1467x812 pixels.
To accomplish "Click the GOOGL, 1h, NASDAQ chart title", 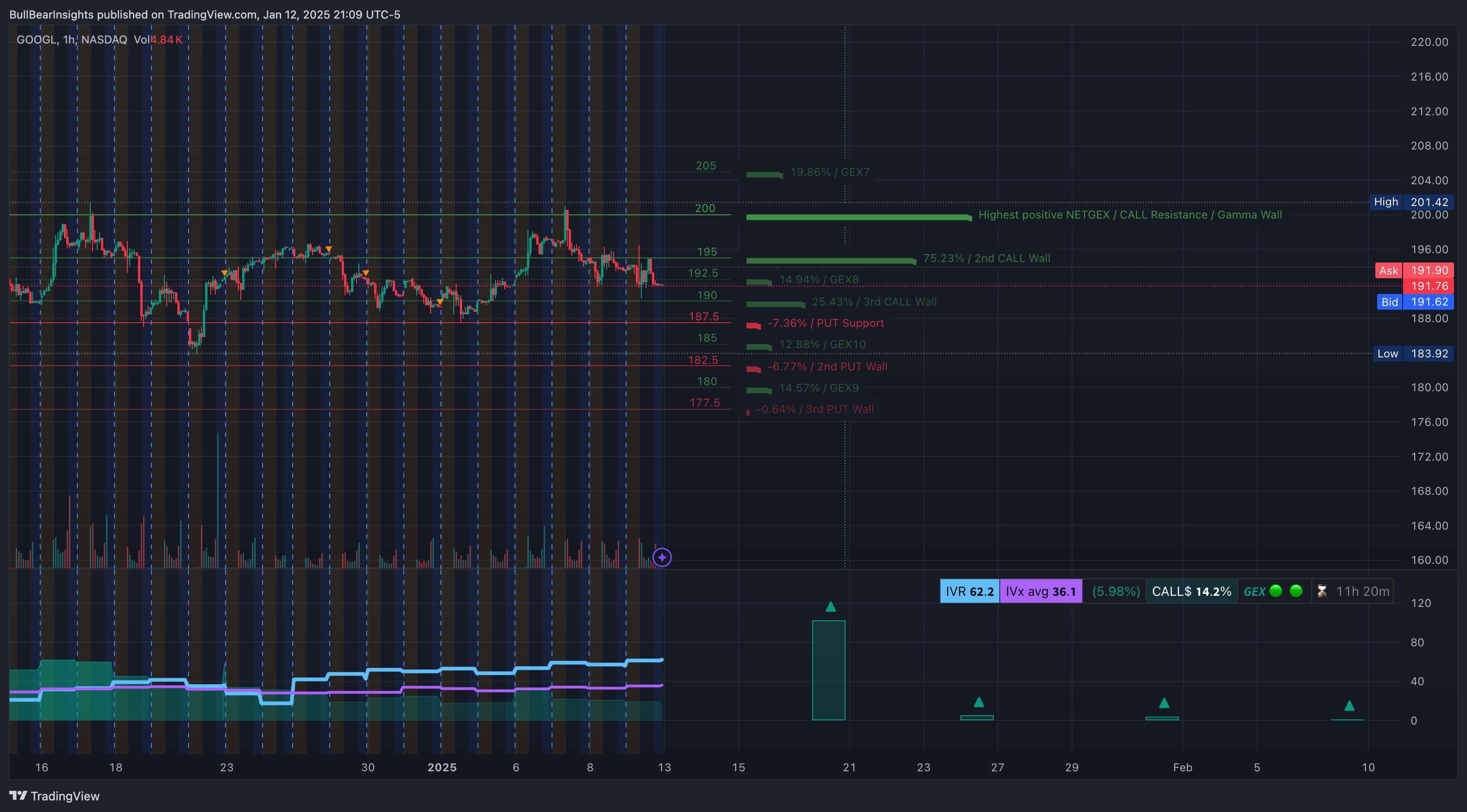I will point(72,39).
